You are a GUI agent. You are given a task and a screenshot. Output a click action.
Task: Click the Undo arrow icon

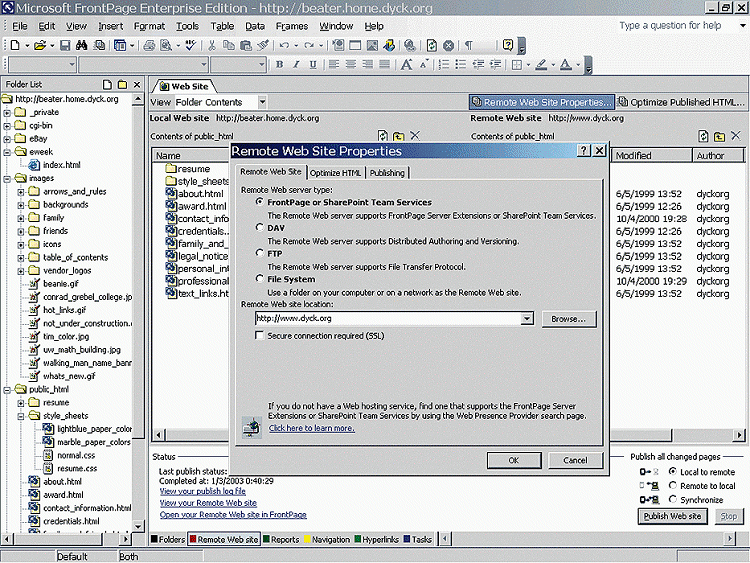pyautogui.click(x=284, y=45)
